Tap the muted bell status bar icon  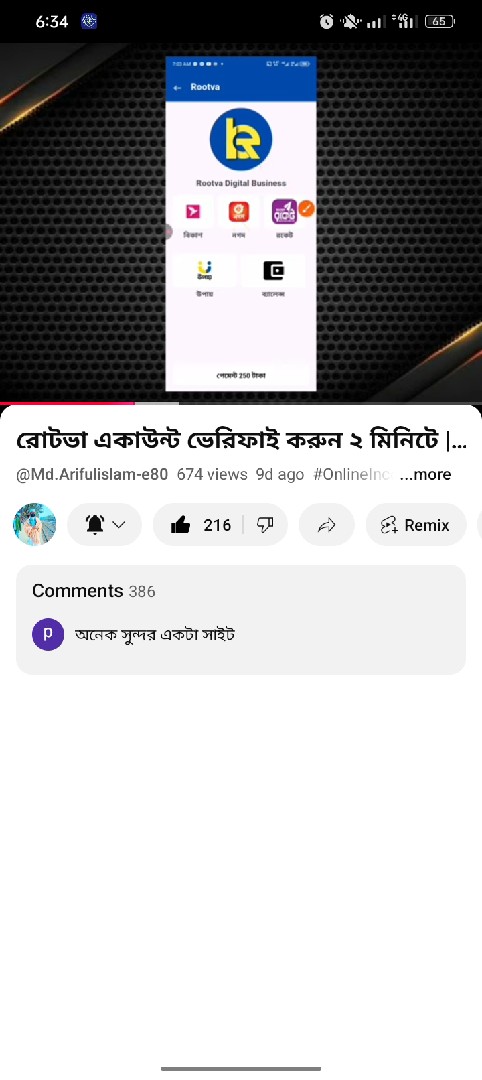(x=350, y=21)
